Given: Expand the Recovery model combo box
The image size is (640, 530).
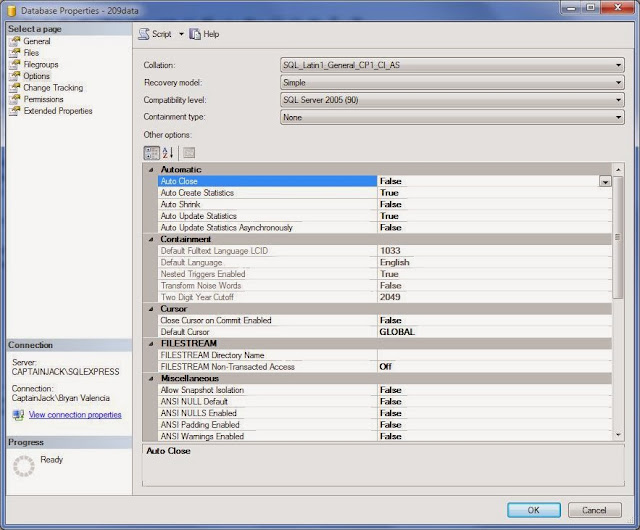Looking at the screenshot, I should pos(452,83).
